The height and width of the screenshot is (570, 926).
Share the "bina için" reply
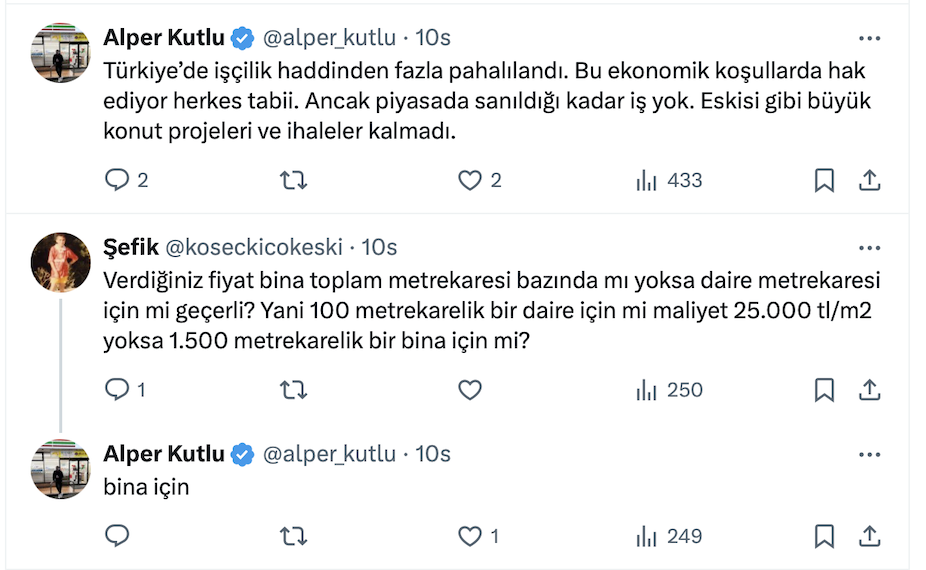point(870,537)
